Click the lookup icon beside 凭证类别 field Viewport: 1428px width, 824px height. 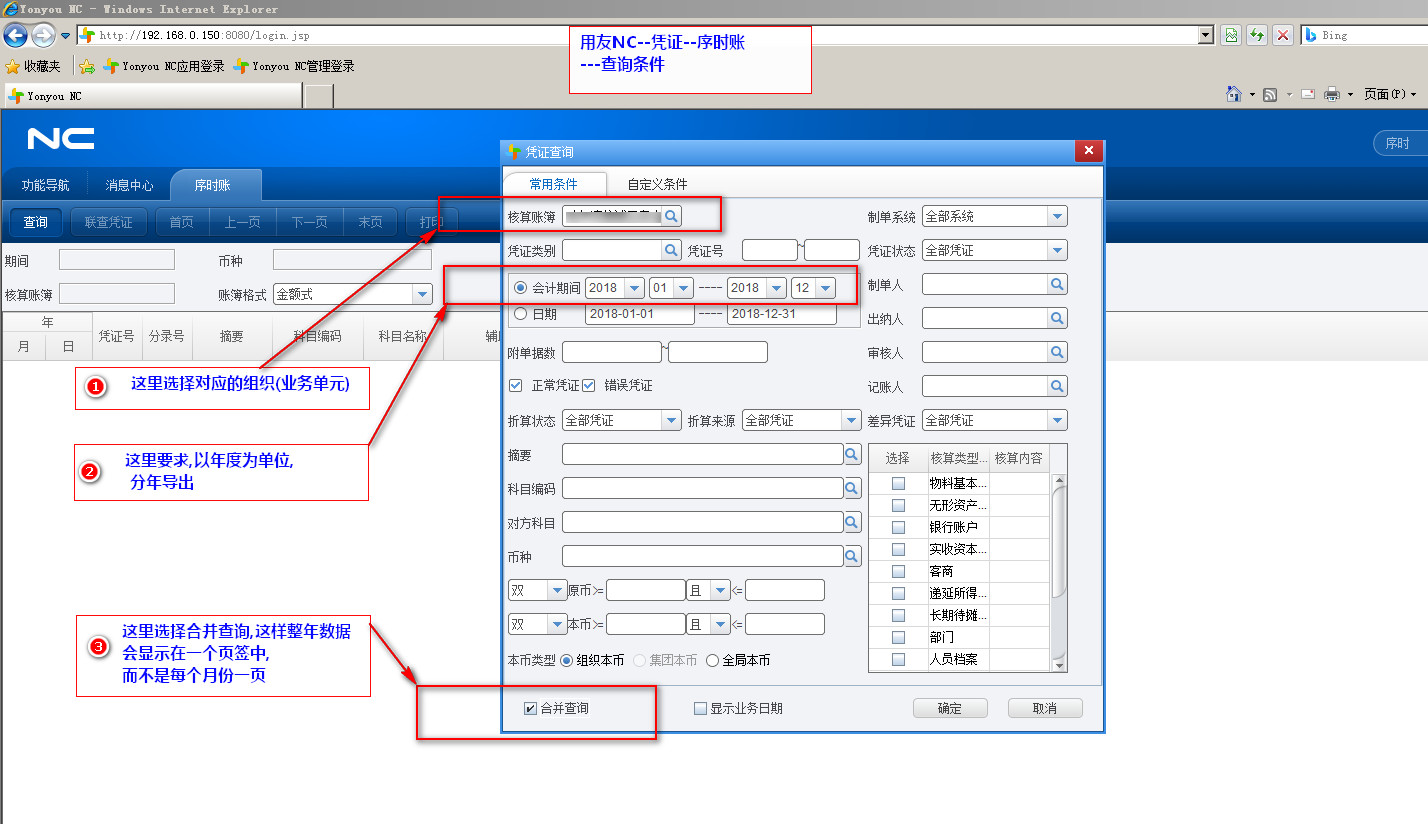pos(671,250)
